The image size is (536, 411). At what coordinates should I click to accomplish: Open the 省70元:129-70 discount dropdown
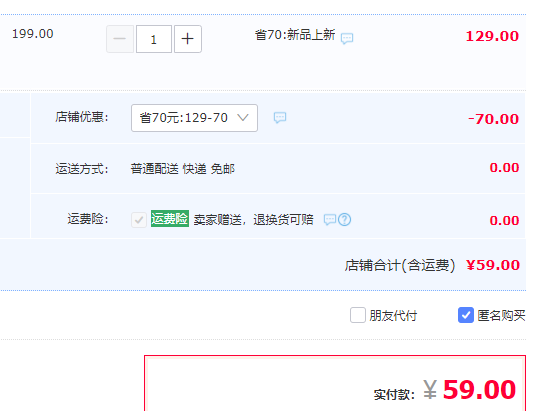194,118
